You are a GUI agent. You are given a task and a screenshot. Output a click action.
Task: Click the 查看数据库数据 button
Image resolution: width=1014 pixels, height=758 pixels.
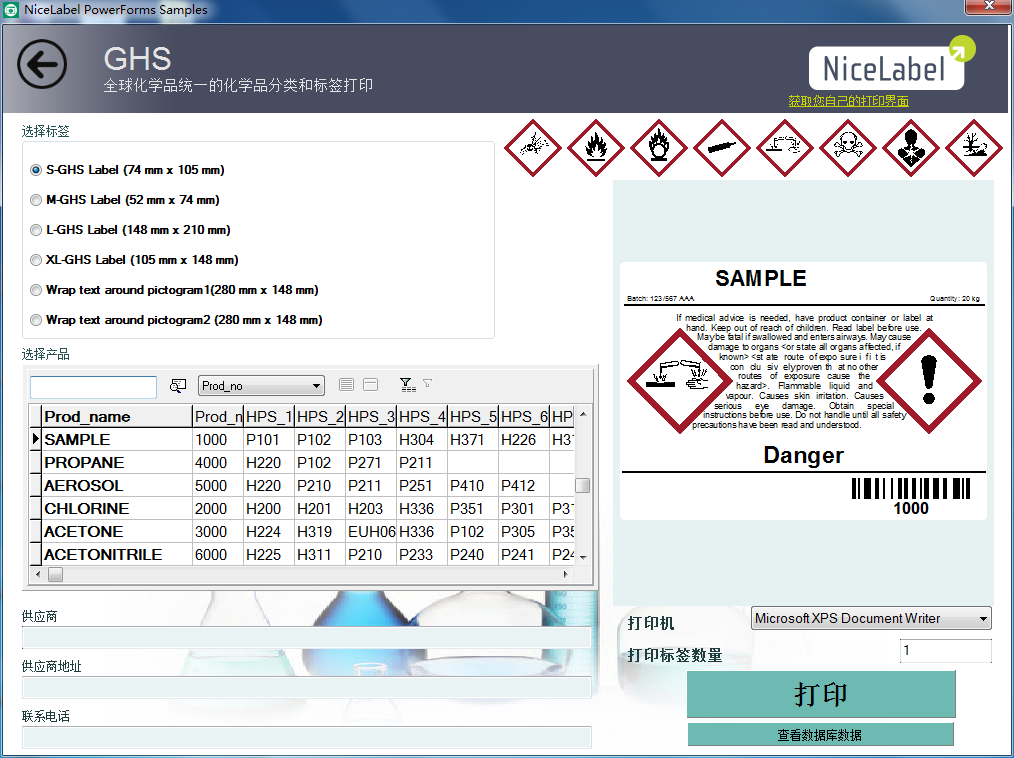coord(820,734)
